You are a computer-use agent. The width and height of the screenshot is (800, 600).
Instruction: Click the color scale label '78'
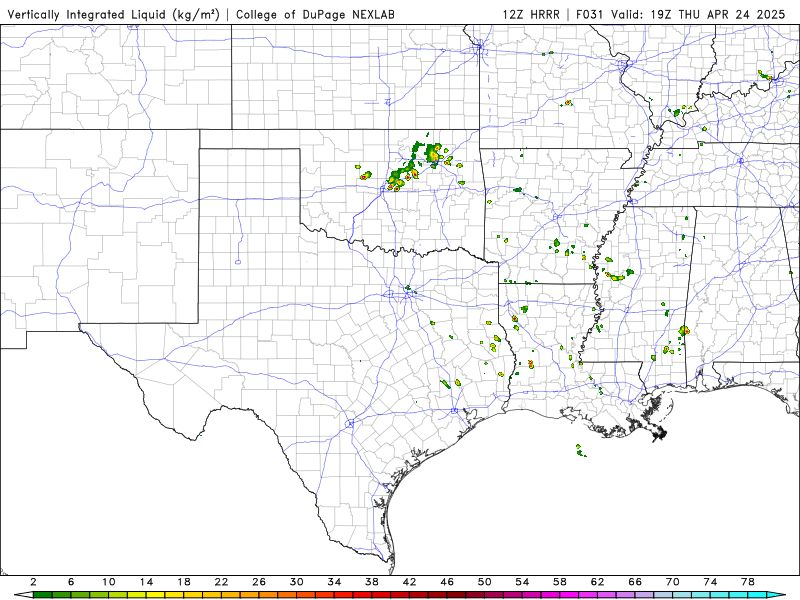click(x=748, y=582)
